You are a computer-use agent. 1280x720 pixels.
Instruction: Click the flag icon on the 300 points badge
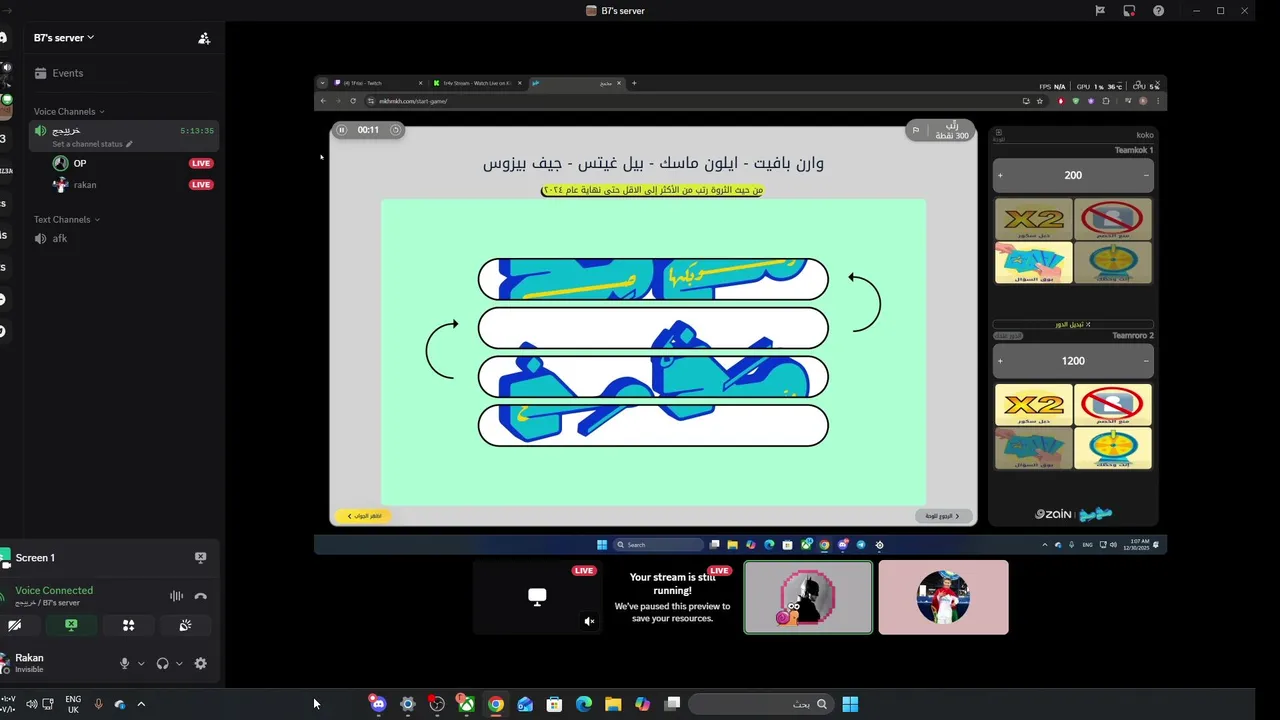(915, 131)
